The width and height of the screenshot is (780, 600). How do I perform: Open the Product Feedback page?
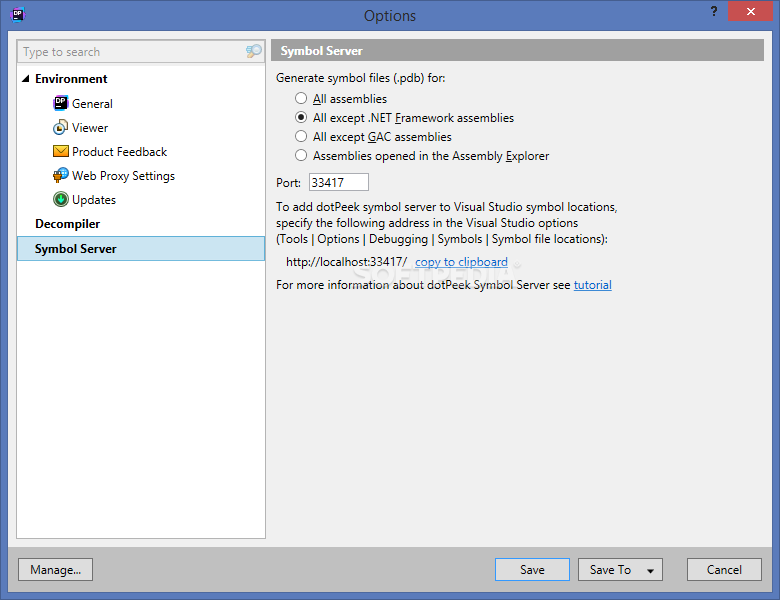pyautogui.click(x=119, y=152)
